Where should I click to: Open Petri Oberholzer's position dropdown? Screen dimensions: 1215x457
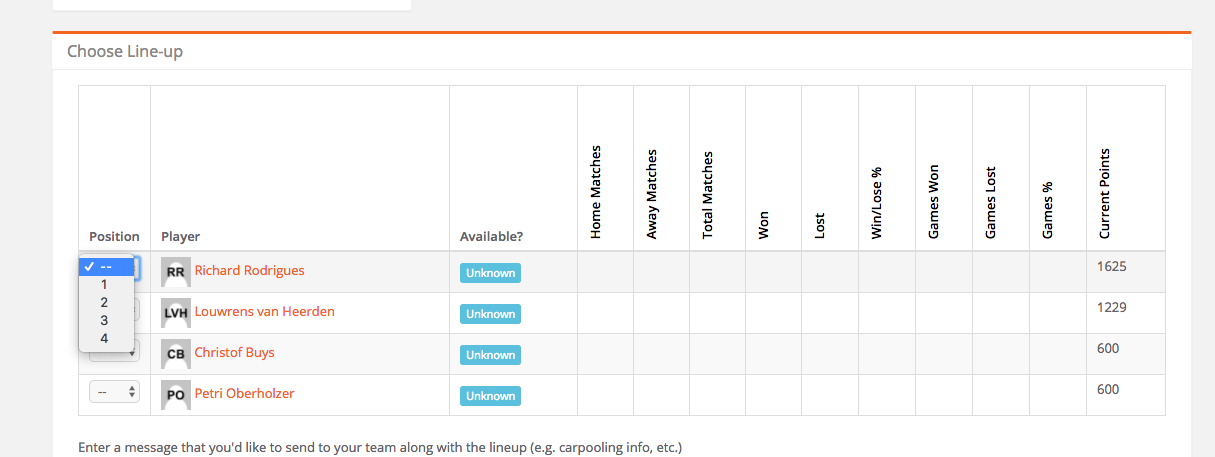click(x=114, y=393)
